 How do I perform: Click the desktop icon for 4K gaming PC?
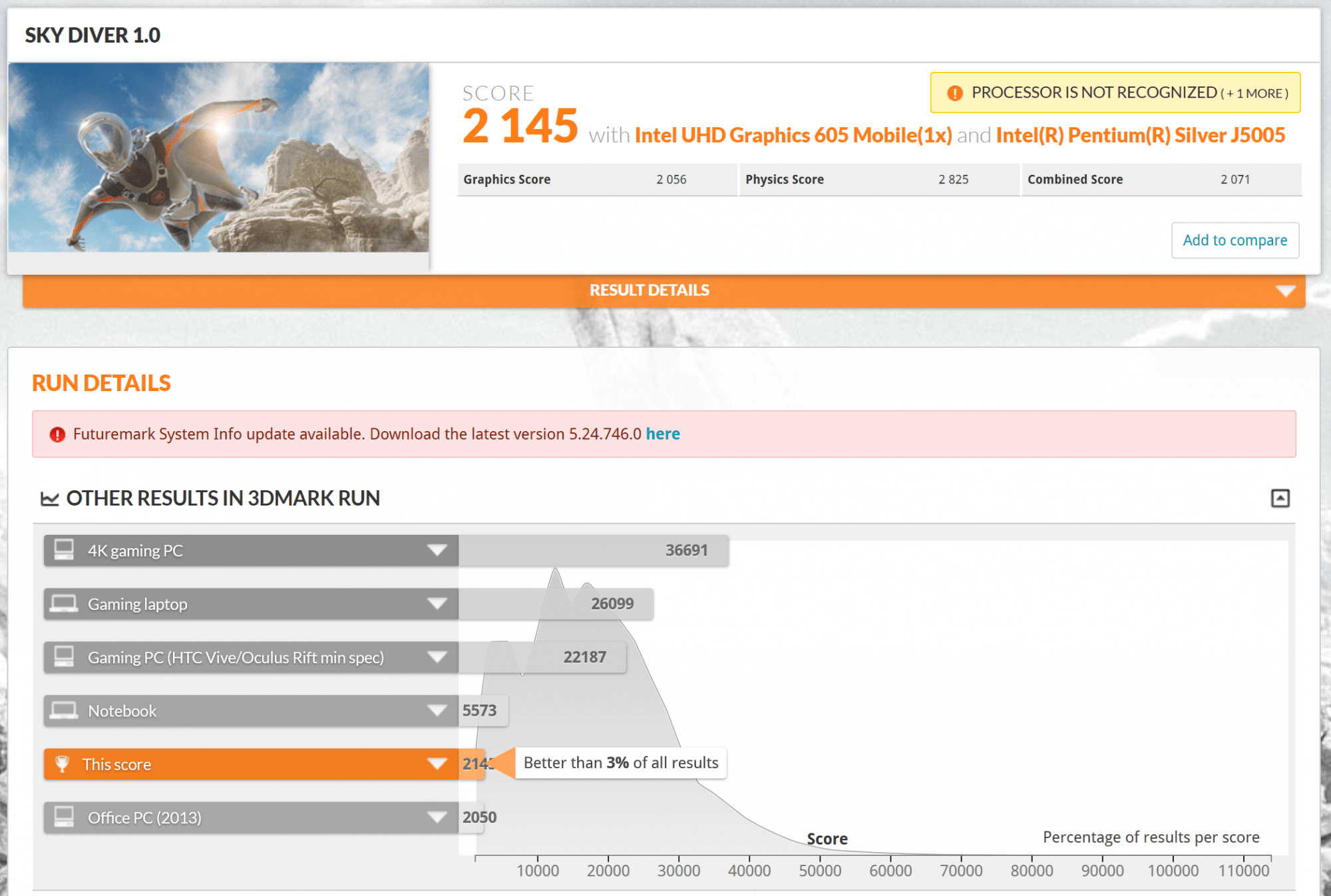click(64, 550)
